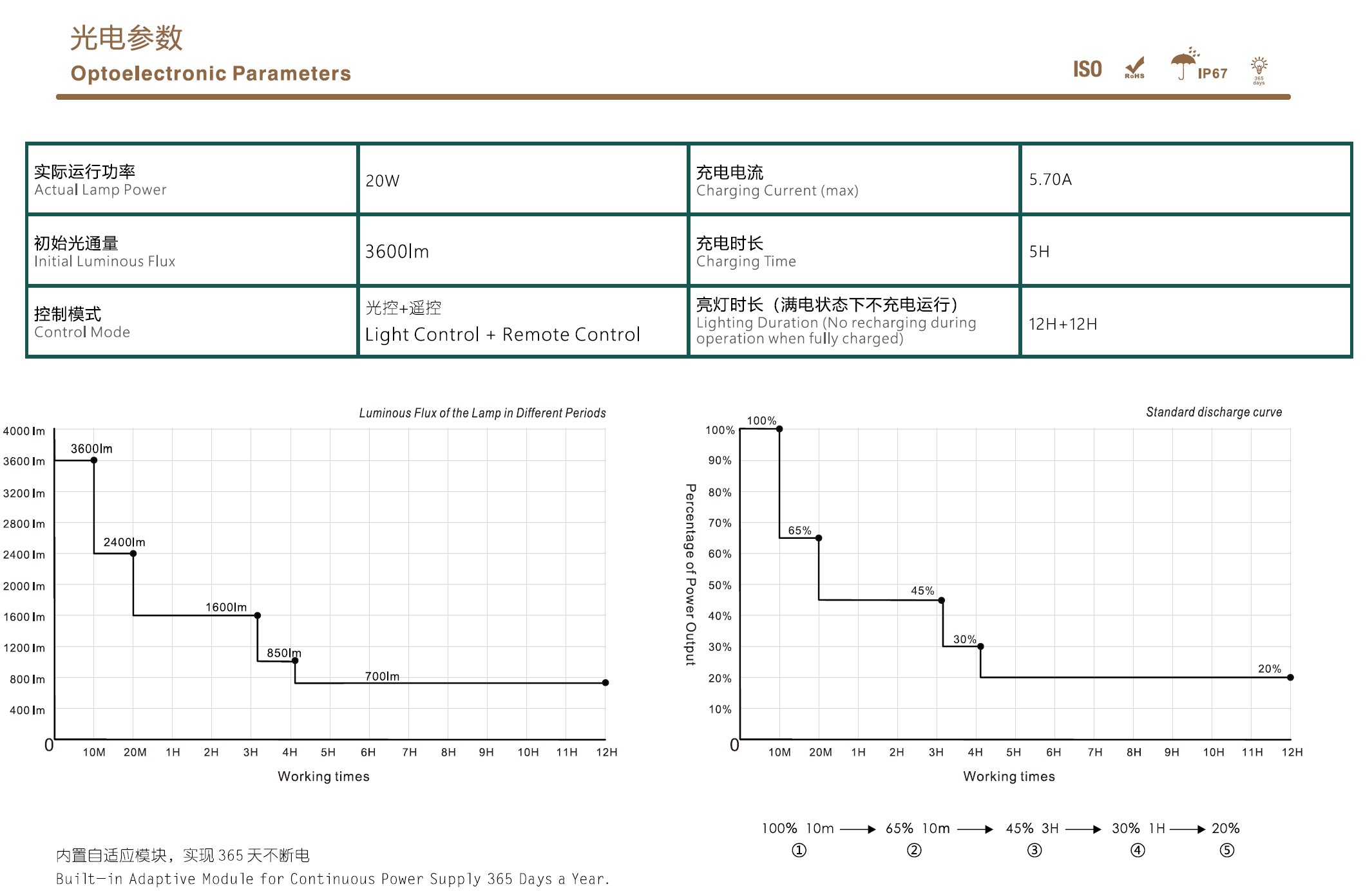Image resolution: width=1372 pixels, height=891 pixels.
Task: Select the 3600lm table value
Action: pos(397,251)
